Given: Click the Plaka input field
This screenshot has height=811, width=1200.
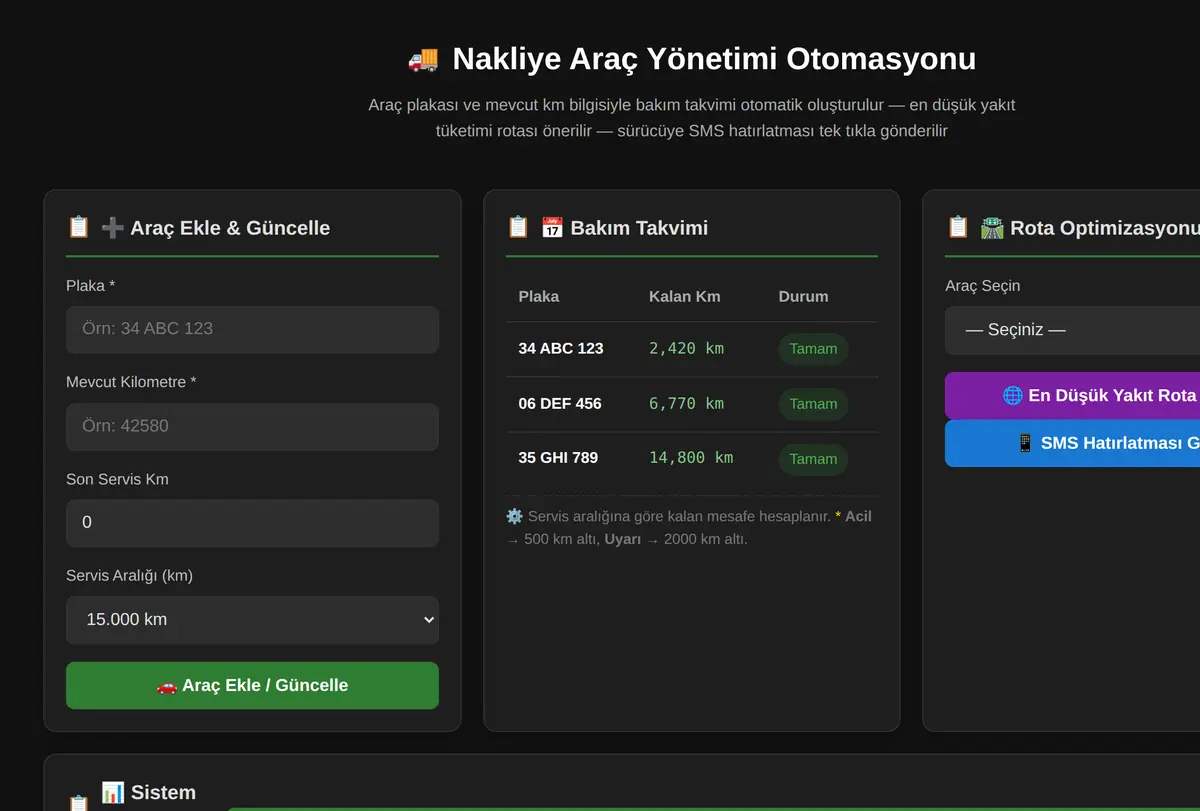Looking at the screenshot, I should [x=252, y=329].
